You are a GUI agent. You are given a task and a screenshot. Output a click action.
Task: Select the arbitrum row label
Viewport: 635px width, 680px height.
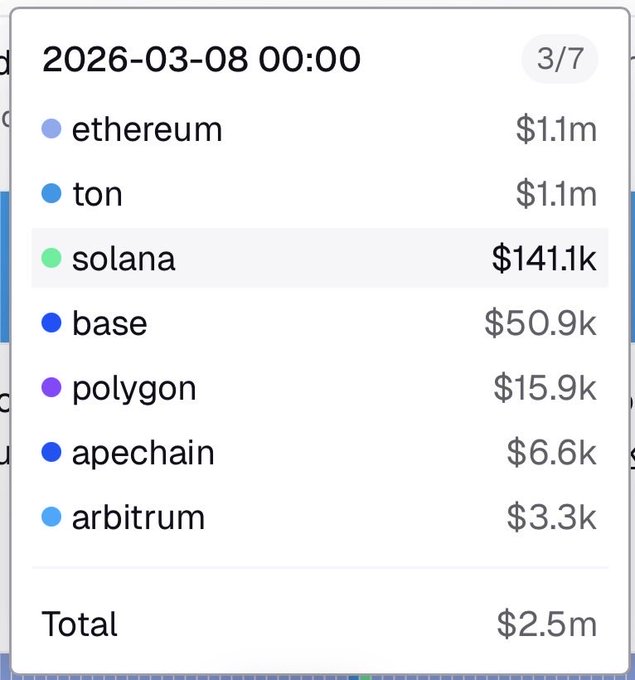[x=138, y=517]
